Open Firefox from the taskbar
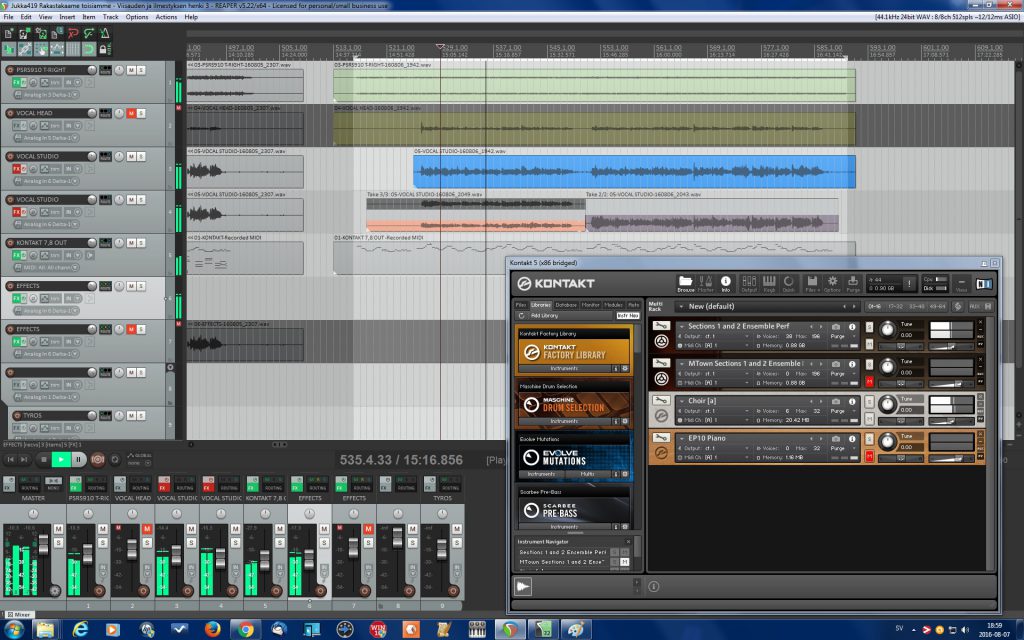This screenshot has width=1024, height=640. [x=212, y=629]
